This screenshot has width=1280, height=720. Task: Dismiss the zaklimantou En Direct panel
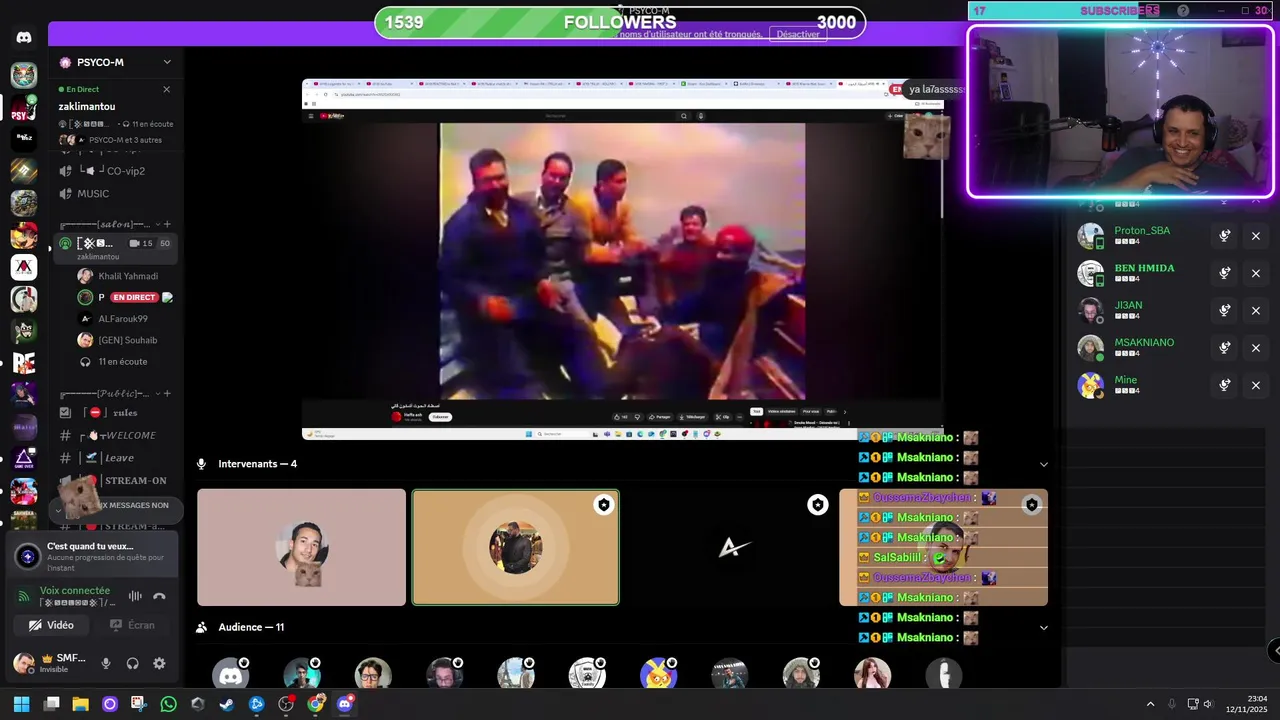point(166,89)
